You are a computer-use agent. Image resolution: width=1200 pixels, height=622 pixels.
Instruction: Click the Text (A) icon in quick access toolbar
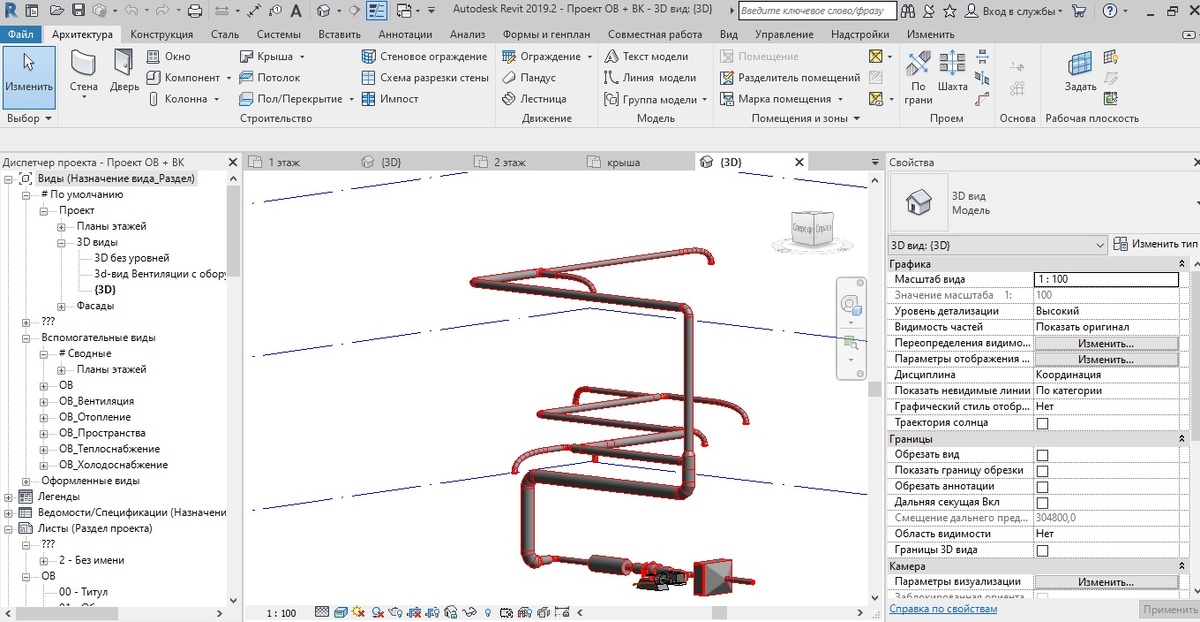(297, 12)
